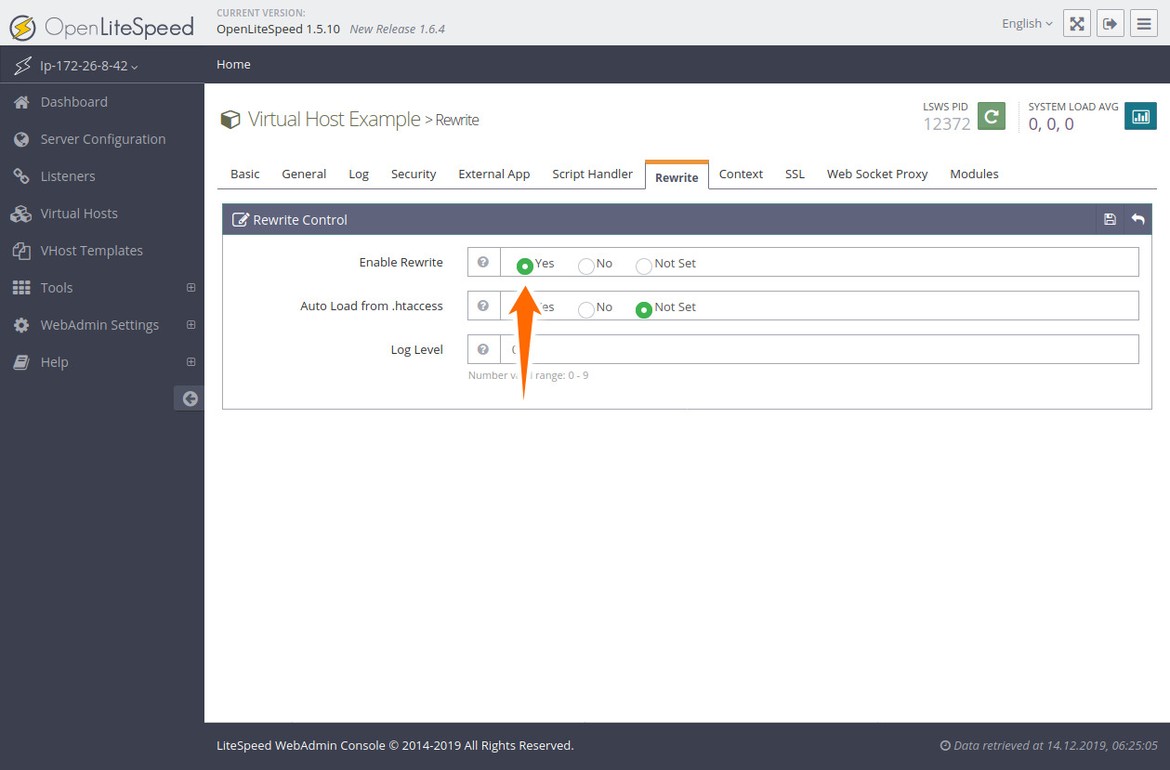The height and width of the screenshot is (770, 1170).
Task: Select Not Set for Auto Load from .htaccess
Action: tap(644, 309)
